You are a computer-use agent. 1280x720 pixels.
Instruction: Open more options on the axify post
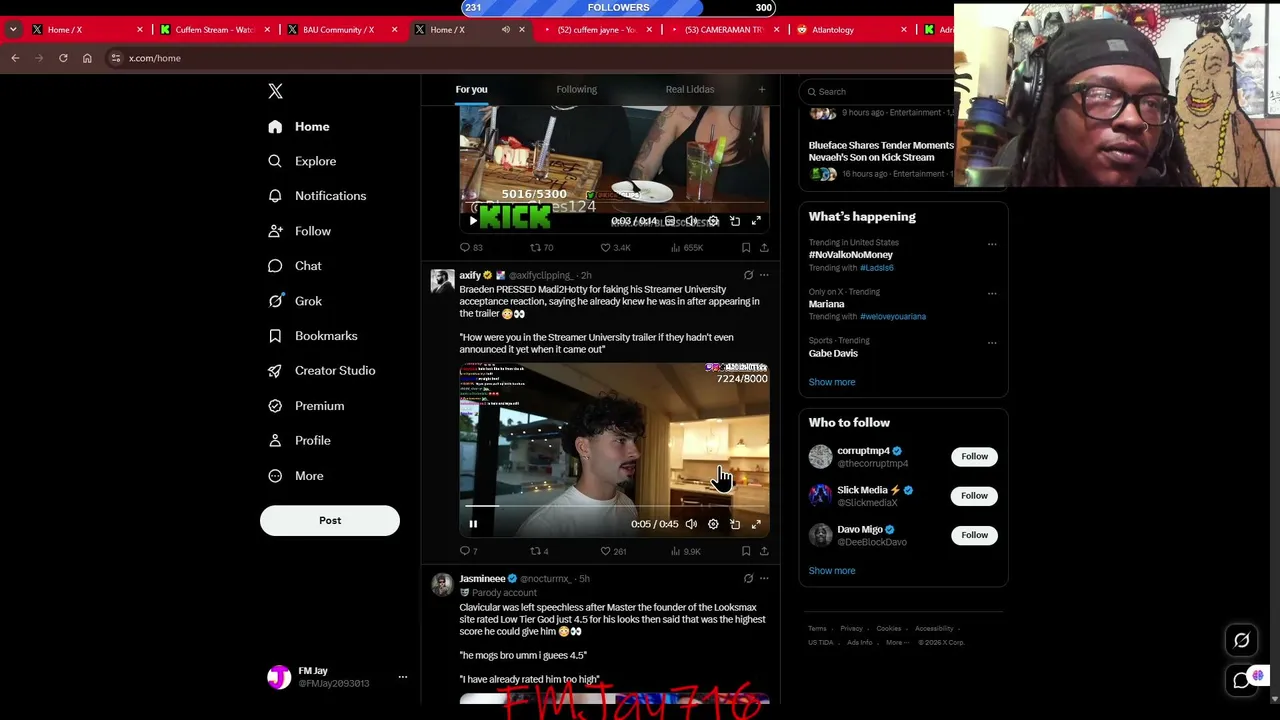tap(764, 275)
